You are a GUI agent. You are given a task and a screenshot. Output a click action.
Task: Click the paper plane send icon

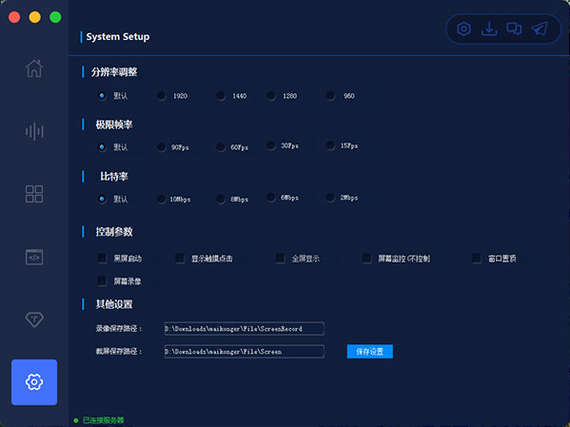tap(539, 29)
